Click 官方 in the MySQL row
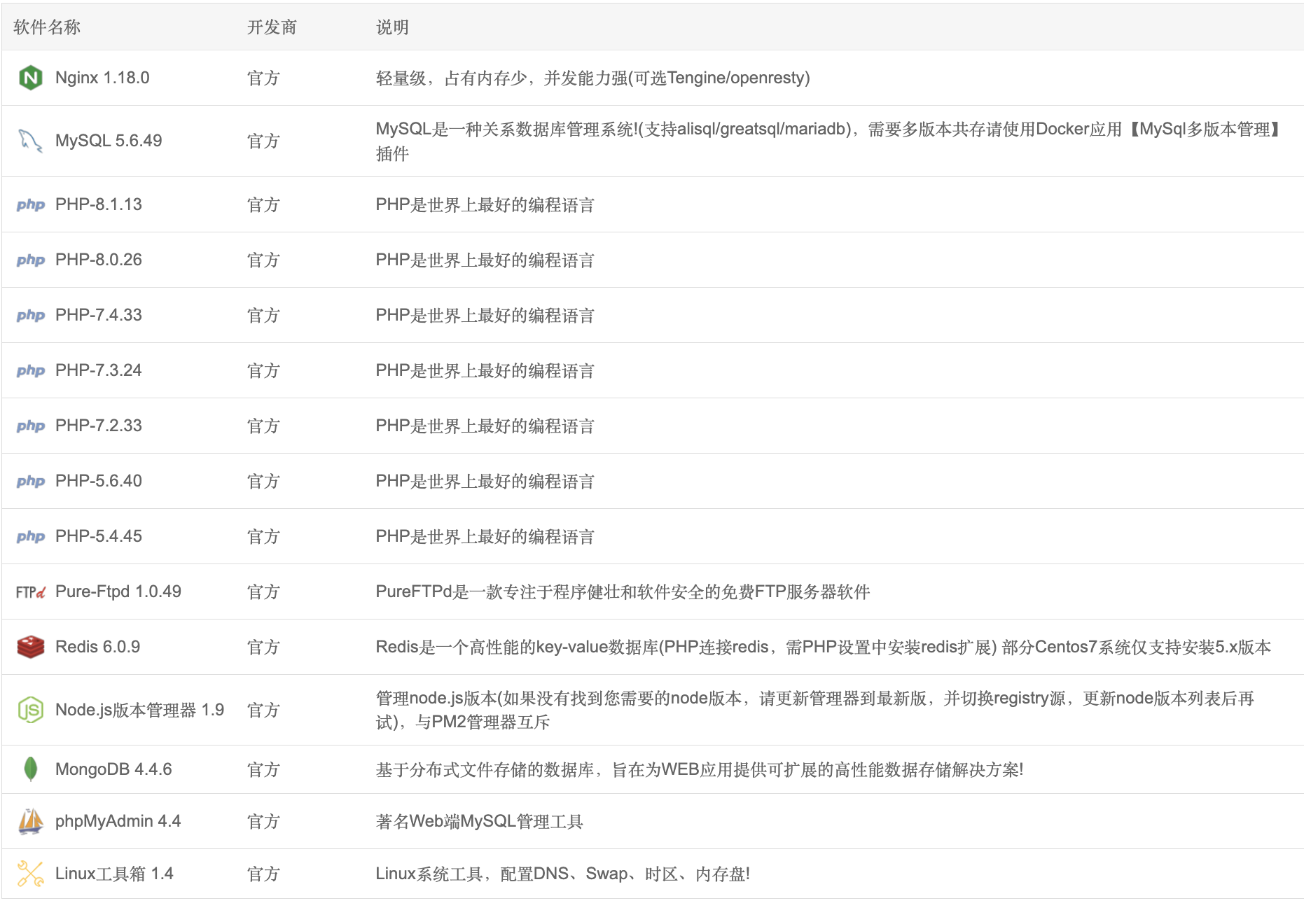Viewport: 1304px width, 924px height. pyautogui.click(x=263, y=141)
